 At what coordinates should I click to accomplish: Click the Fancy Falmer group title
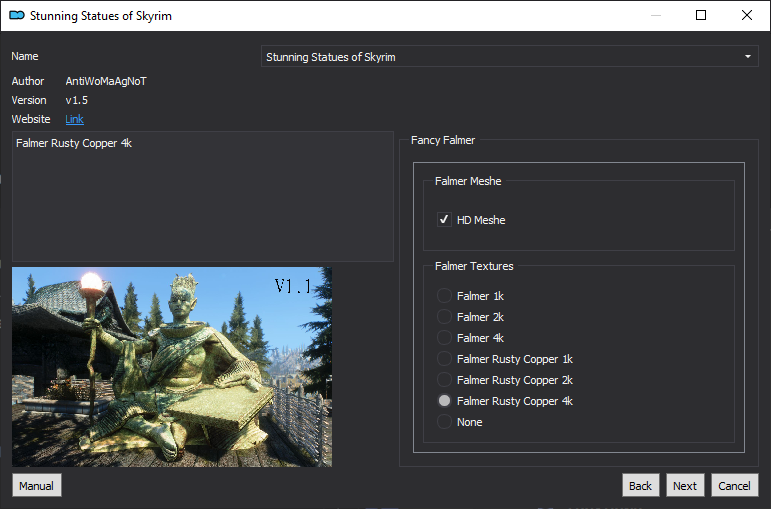443,140
